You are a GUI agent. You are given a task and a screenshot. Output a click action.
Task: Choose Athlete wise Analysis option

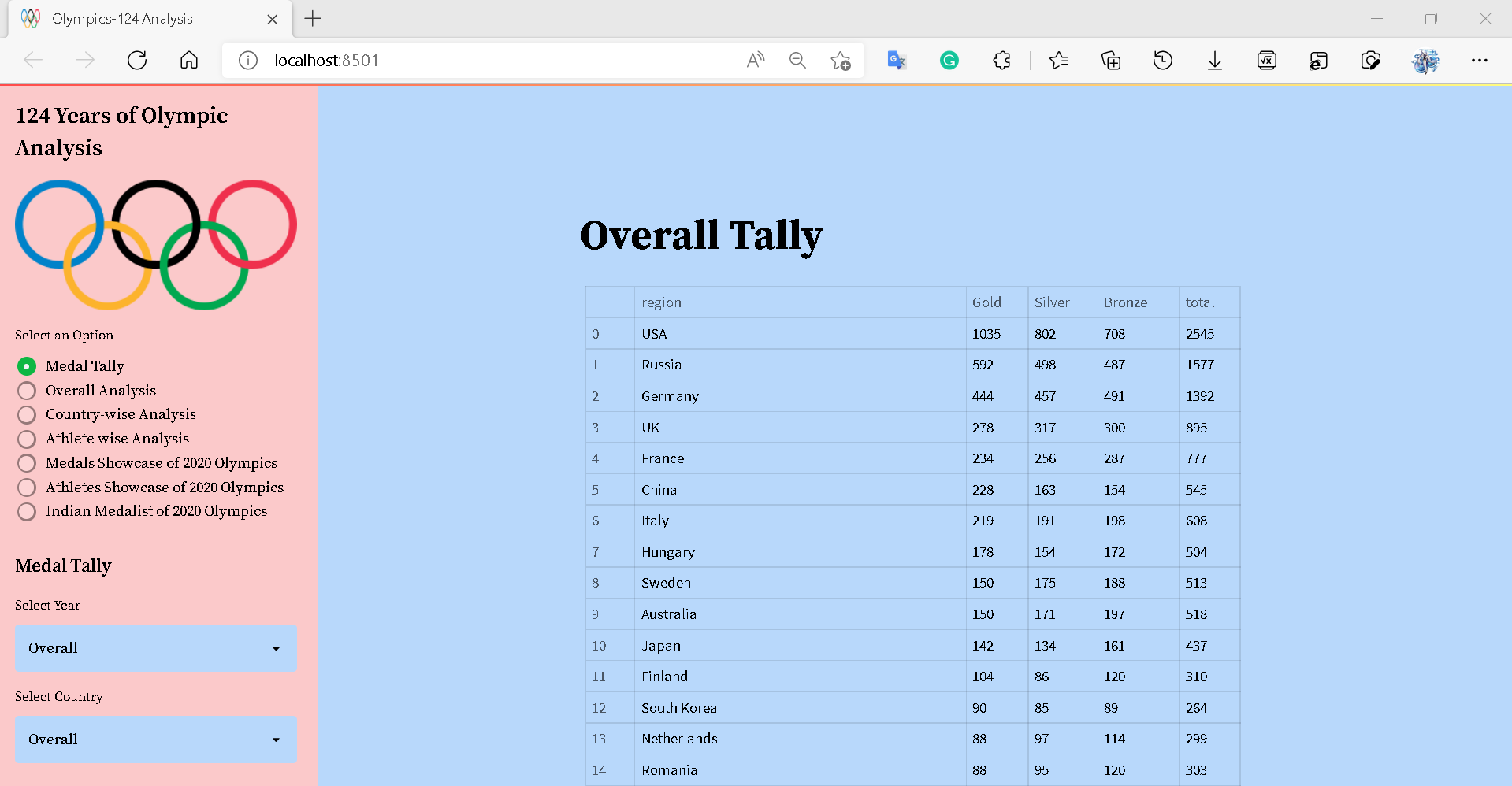pyautogui.click(x=103, y=439)
